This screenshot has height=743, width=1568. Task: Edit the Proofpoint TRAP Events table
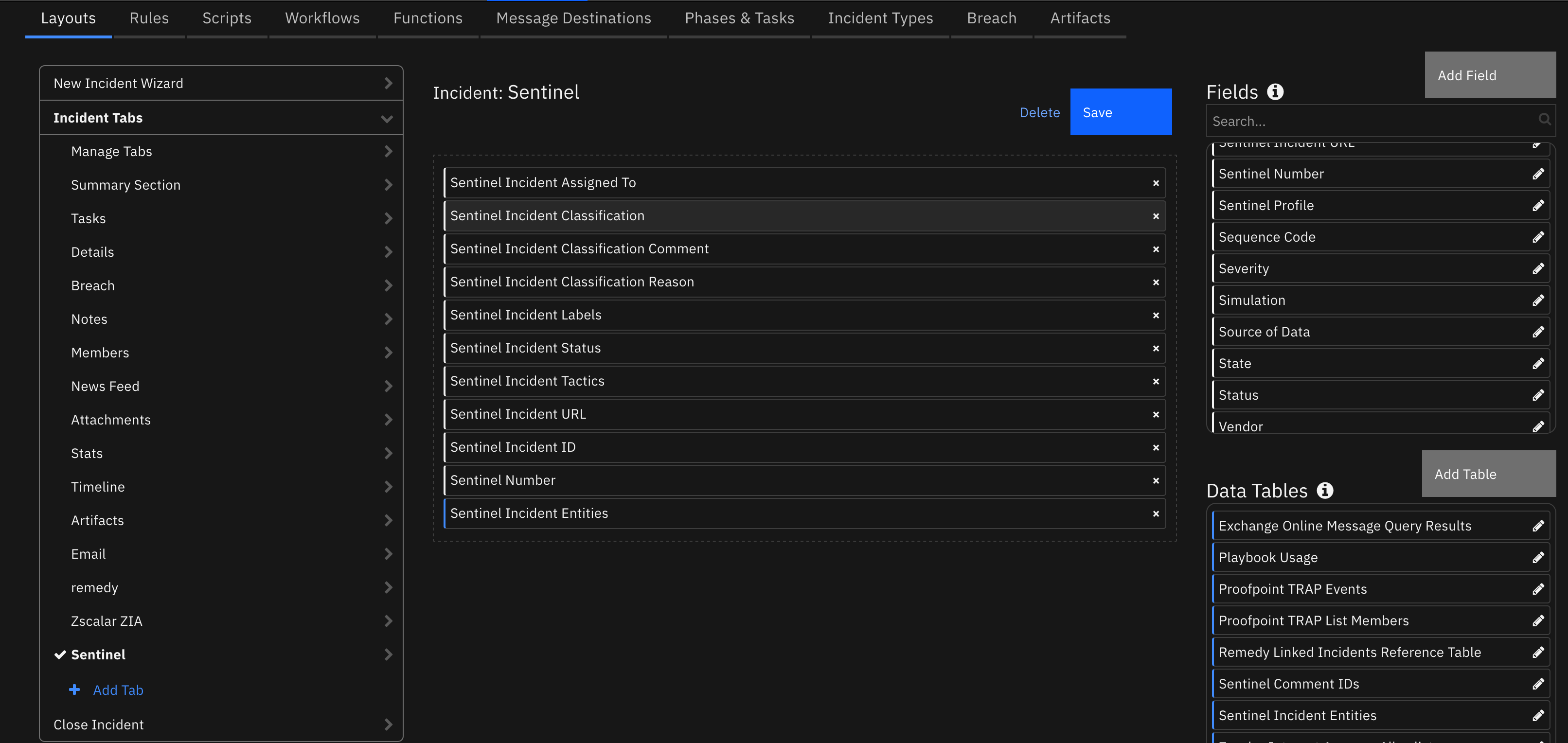tap(1537, 590)
